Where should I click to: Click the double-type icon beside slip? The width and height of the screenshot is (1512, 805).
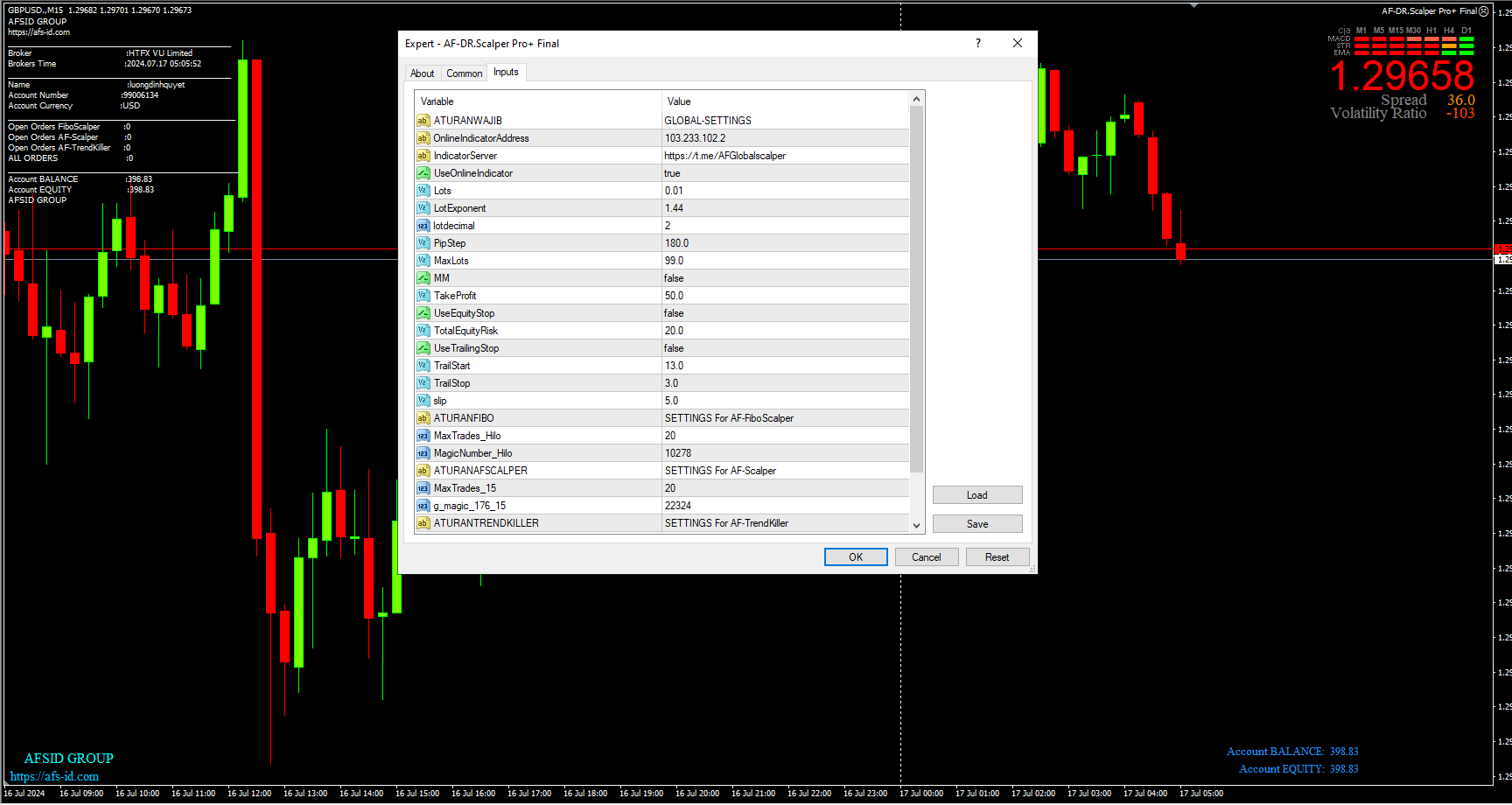[423, 401]
